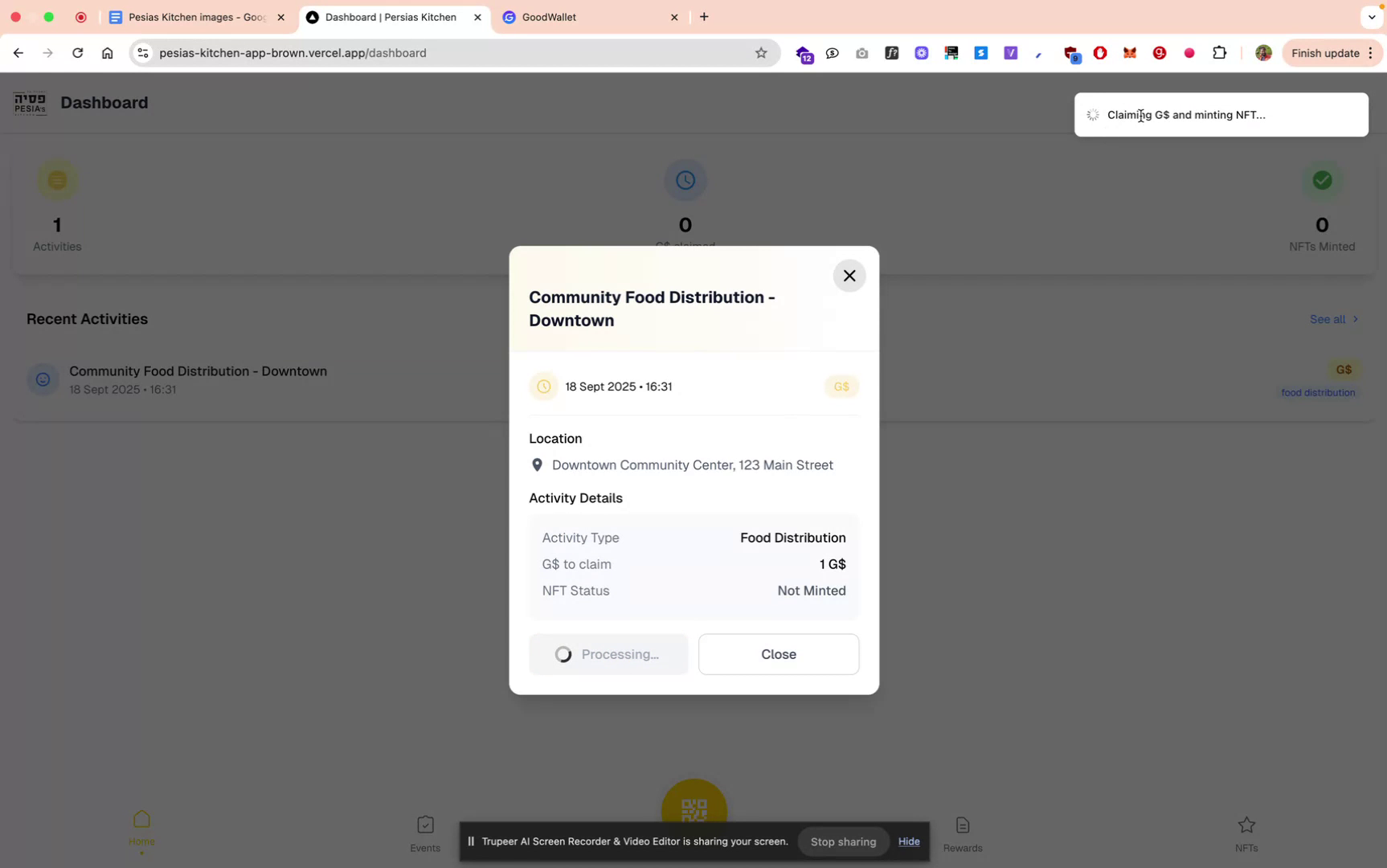Open the Events section via its icon
Image resolution: width=1387 pixels, height=868 pixels.
click(425, 825)
